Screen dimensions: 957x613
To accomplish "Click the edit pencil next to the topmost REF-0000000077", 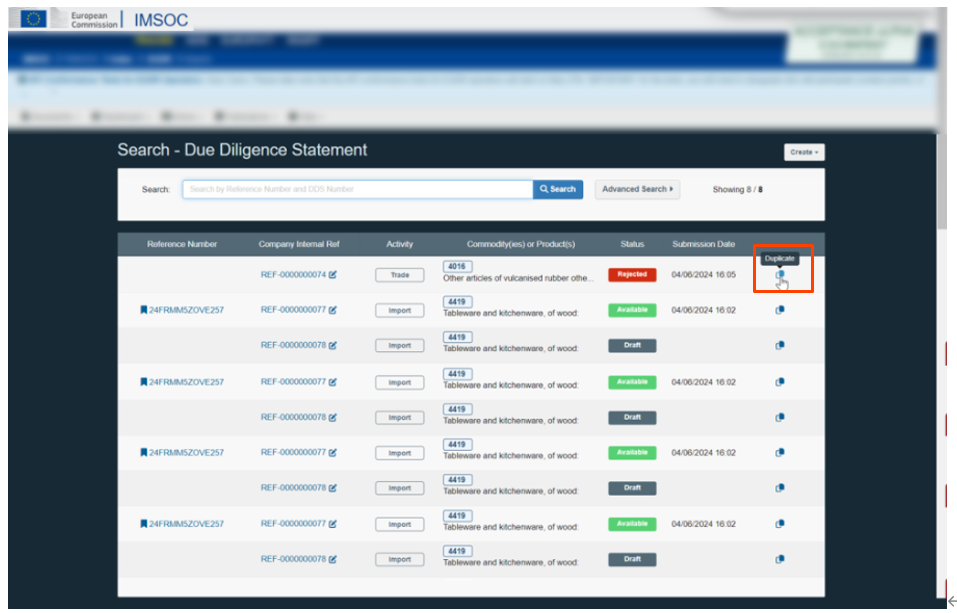I will [x=333, y=310].
